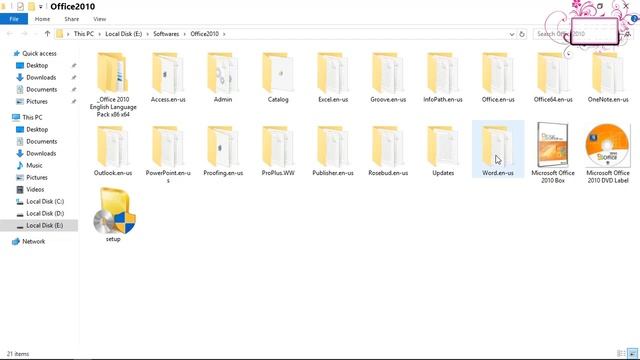Open the File menu tab
Image resolution: width=640 pixels, height=360 pixels.
click(14, 19)
